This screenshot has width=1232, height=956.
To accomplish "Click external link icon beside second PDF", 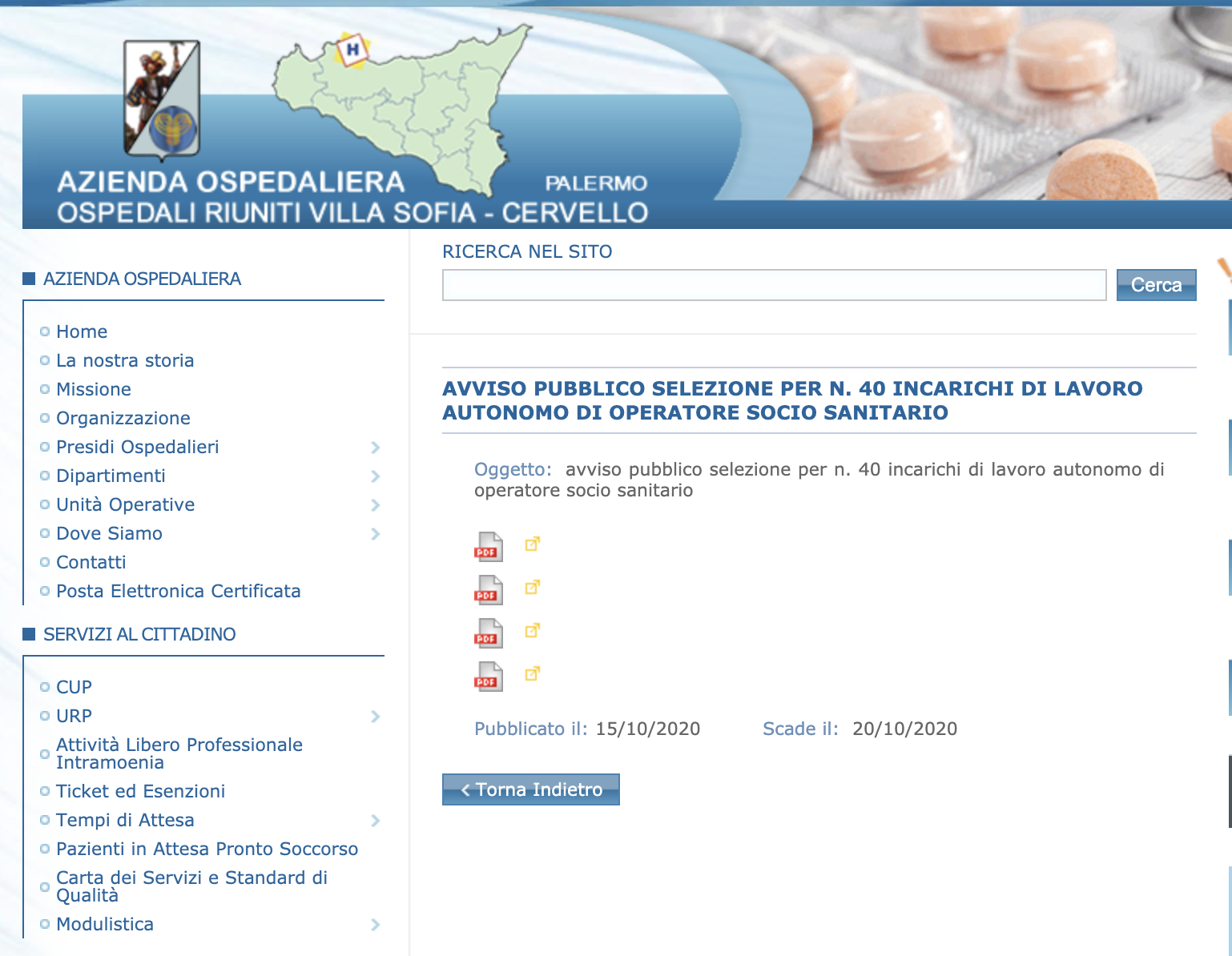I will point(532,588).
